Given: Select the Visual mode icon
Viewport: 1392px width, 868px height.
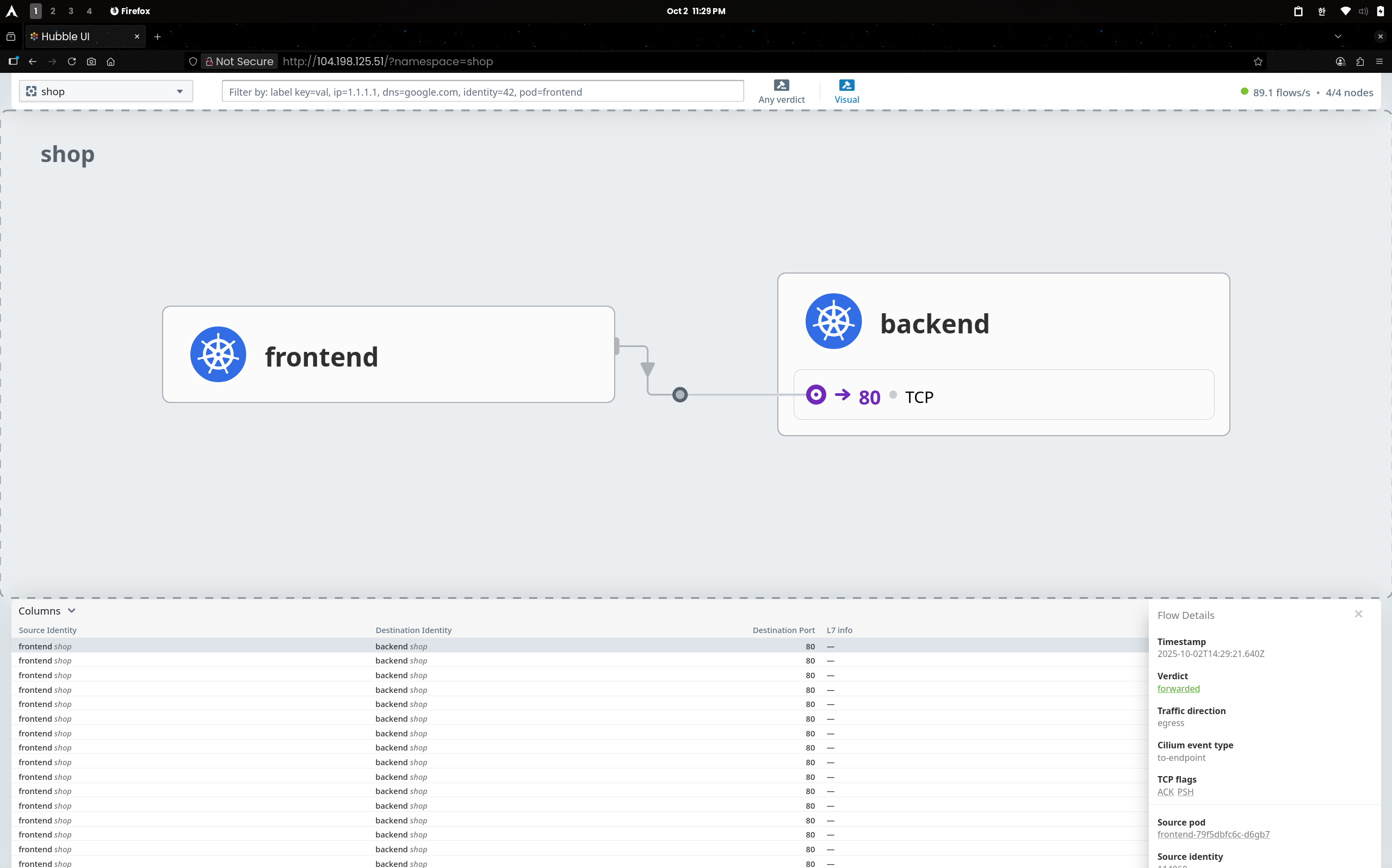Looking at the screenshot, I should point(846,85).
